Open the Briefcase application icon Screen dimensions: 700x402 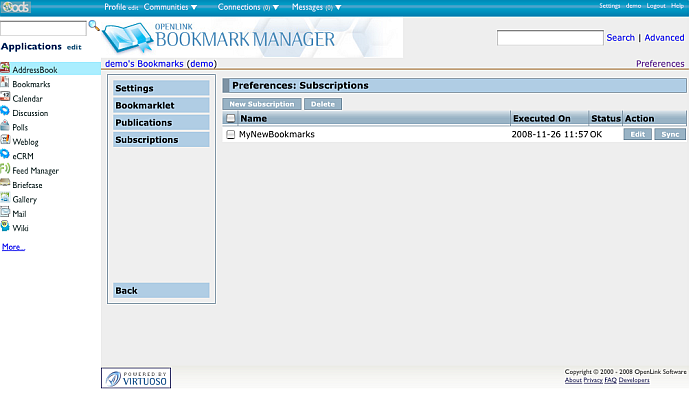5,184
